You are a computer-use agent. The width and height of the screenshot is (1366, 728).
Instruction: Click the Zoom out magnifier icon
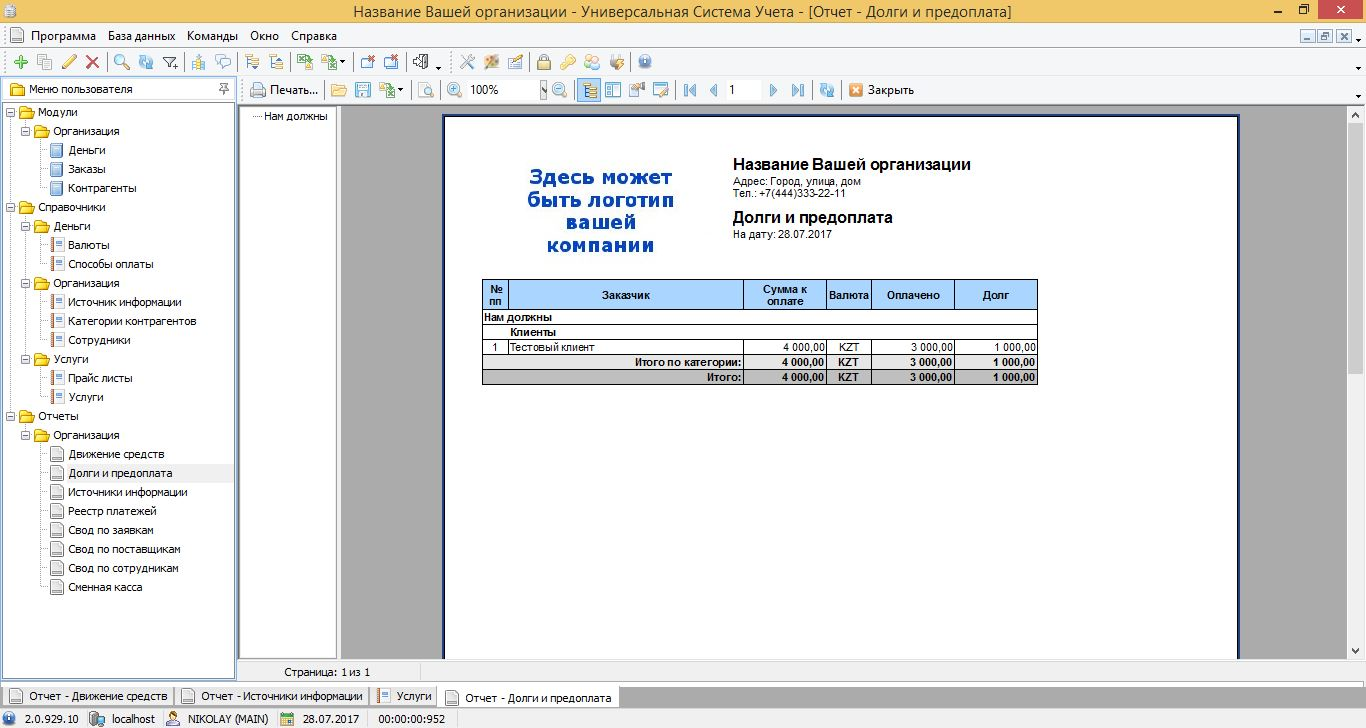tap(560, 90)
